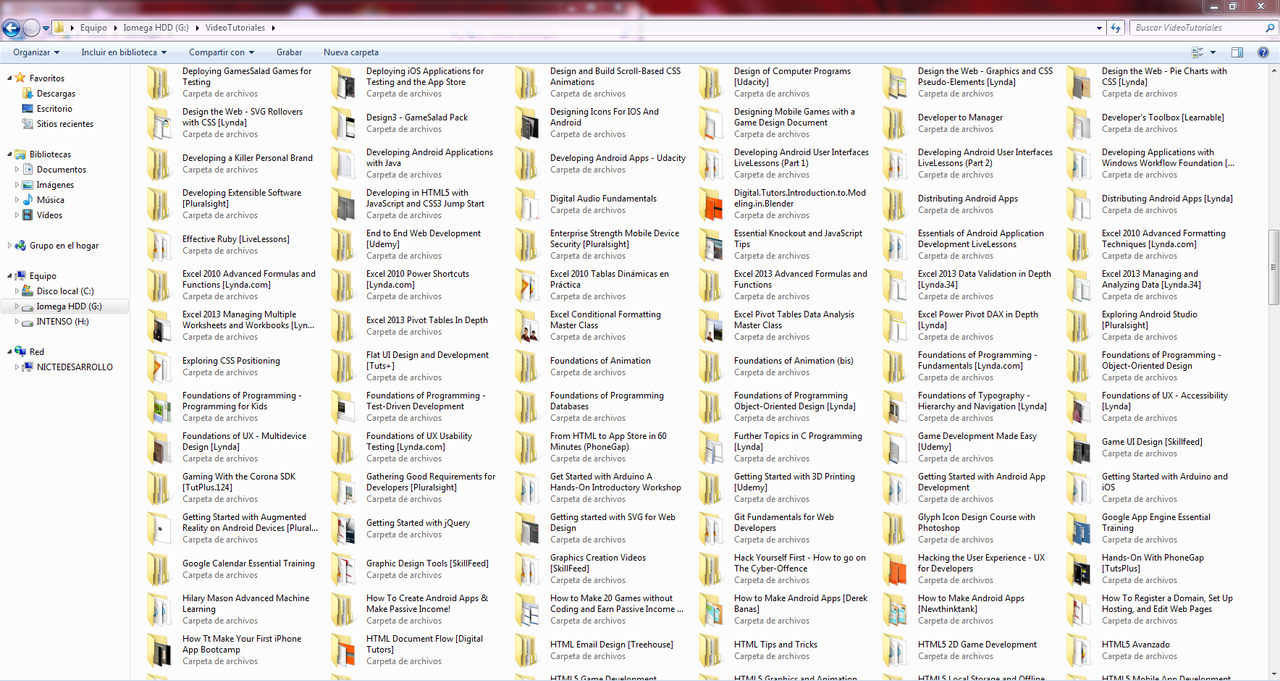This screenshot has width=1280, height=681.
Task: Click the Grabar toolbar button
Action: [289, 52]
